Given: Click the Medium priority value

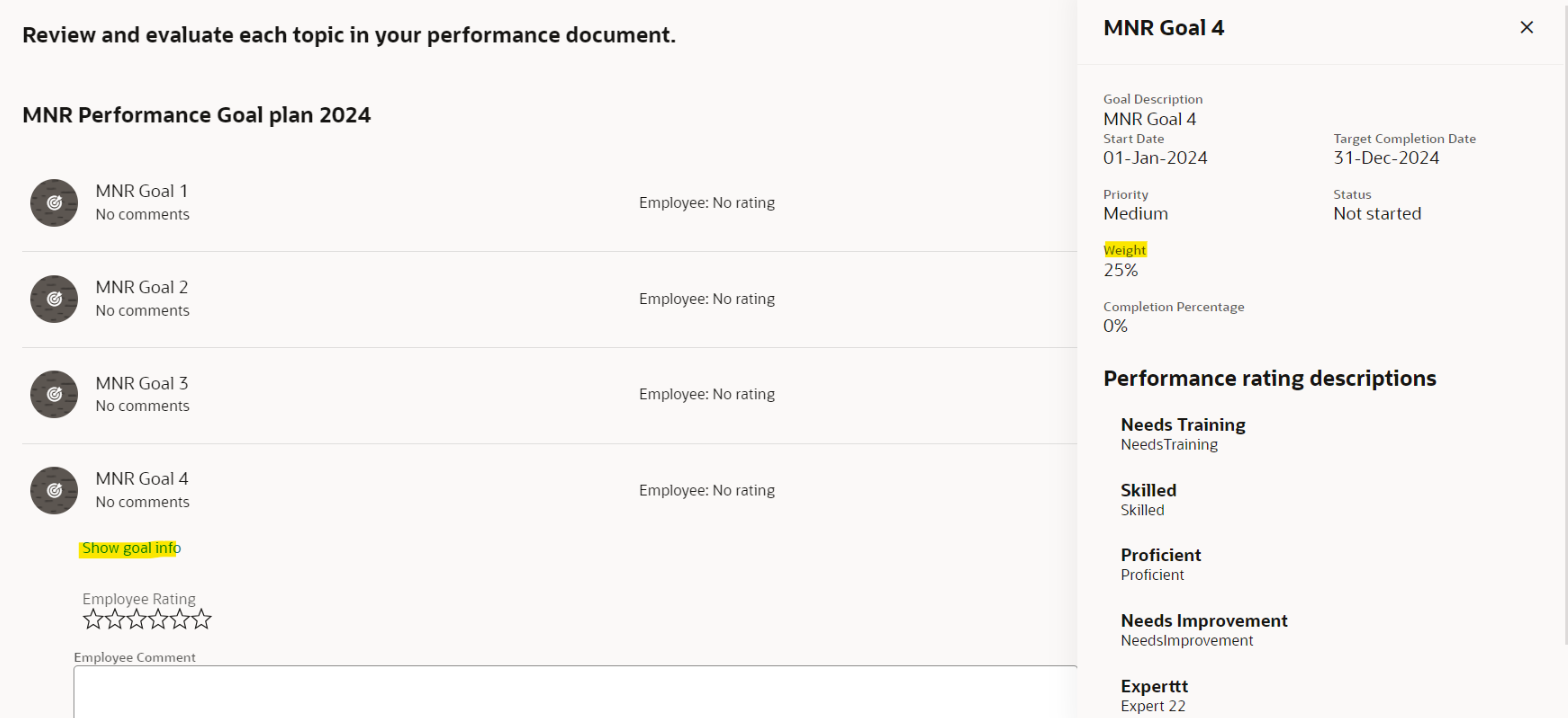Looking at the screenshot, I should pyautogui.click(x=1135, y=214).
